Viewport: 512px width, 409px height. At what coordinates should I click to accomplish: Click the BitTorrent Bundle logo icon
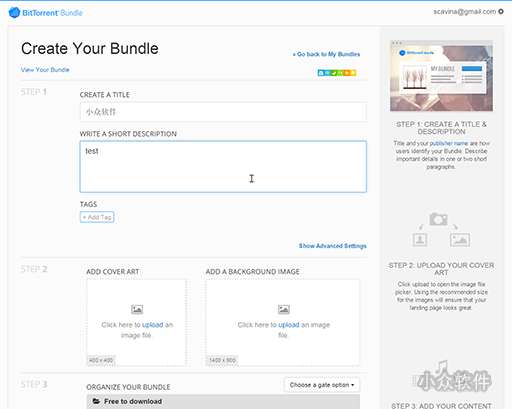(x=14, y=13)
